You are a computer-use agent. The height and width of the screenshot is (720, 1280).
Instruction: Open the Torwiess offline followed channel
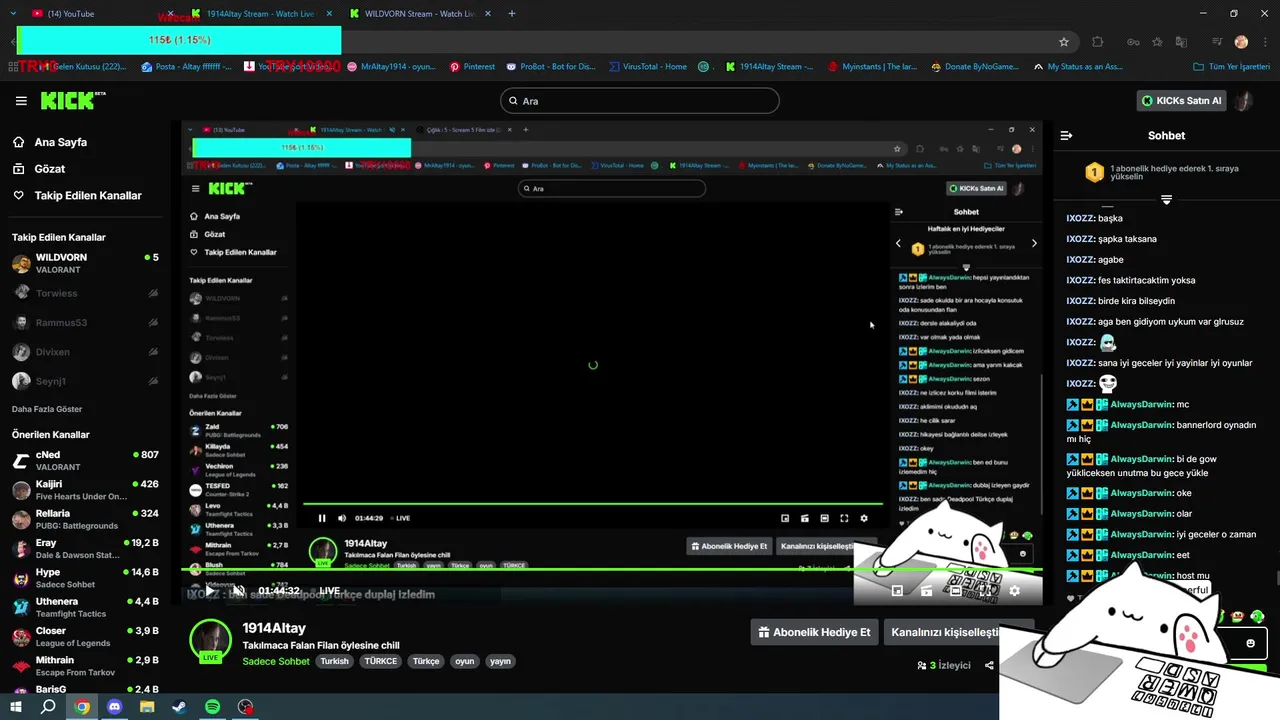pyautogui.click(x=85, y=293)
